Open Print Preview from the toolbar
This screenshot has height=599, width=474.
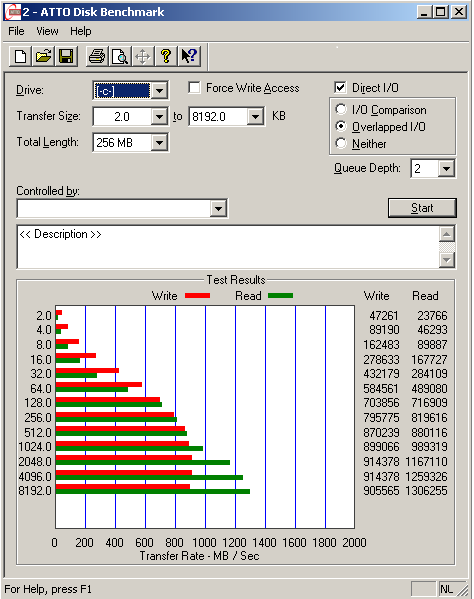tap(120, 57)
